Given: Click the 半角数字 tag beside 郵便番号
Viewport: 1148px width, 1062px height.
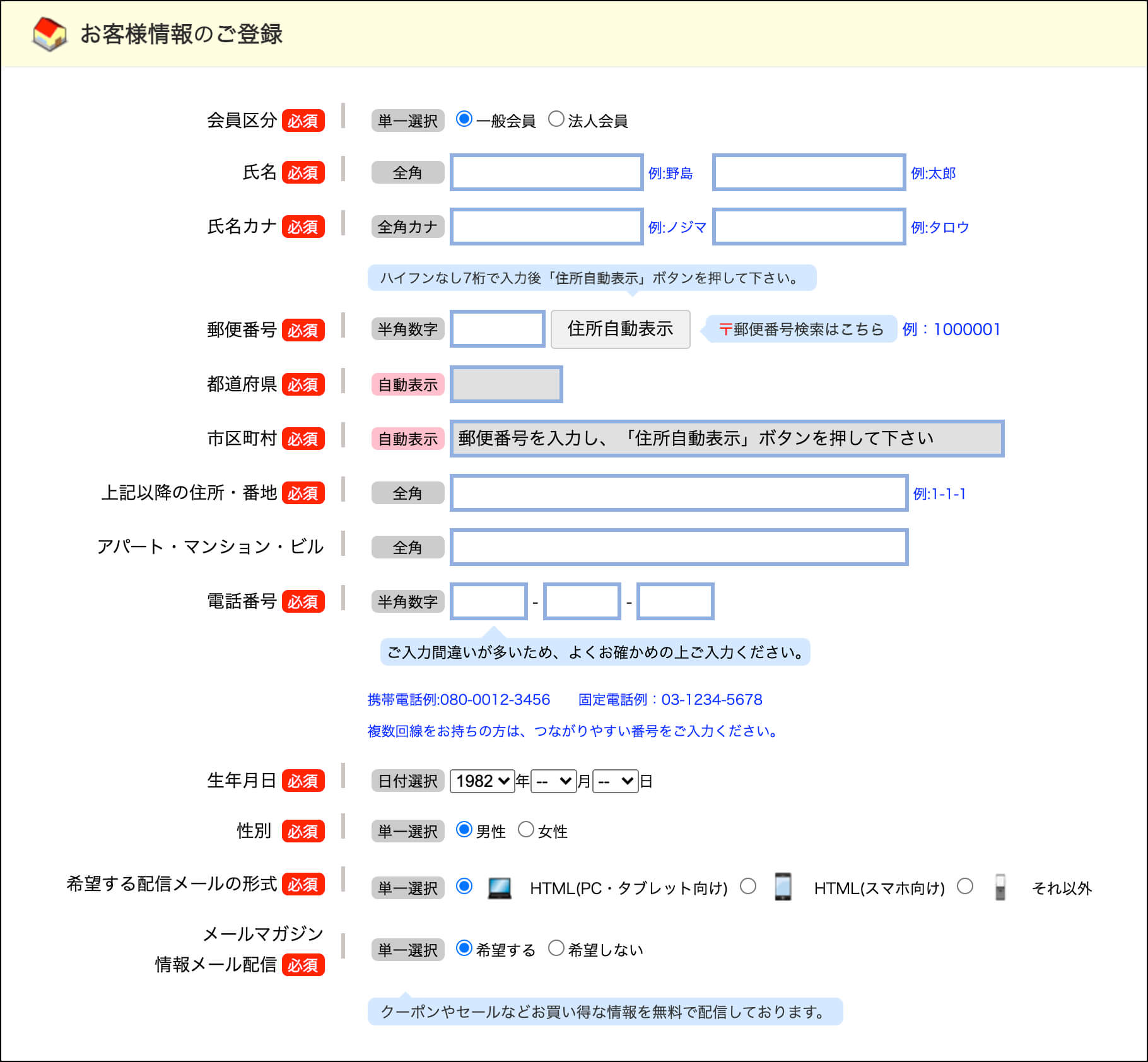Looking at the screenshot, I should pos(408,329).
